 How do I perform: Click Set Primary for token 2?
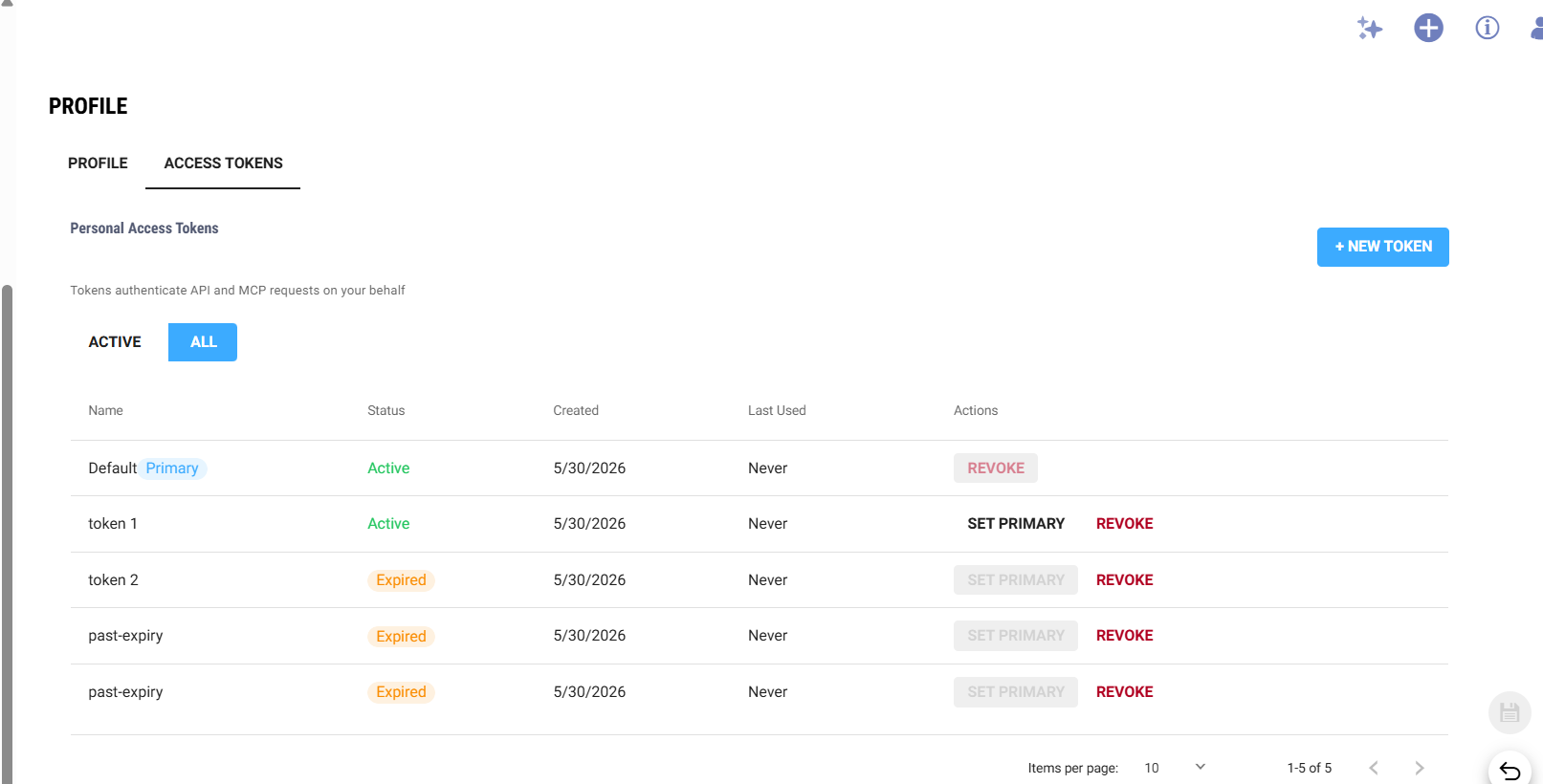click(x=1016, y=580)
